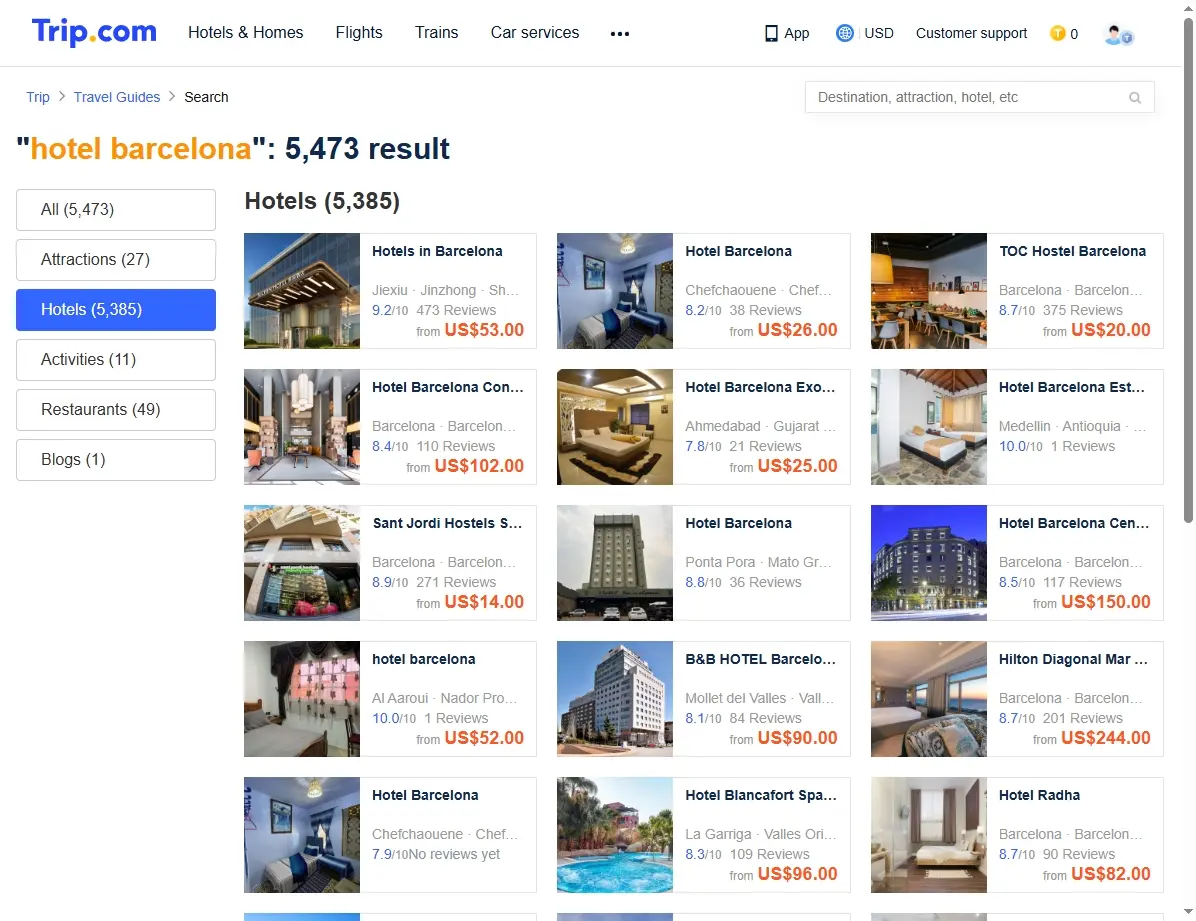The width and height of the screenshot is (1196, 921).
Task: Open TOC Hostel Barcelona photo
Action: pyautogui.click(x=929, y=291)
